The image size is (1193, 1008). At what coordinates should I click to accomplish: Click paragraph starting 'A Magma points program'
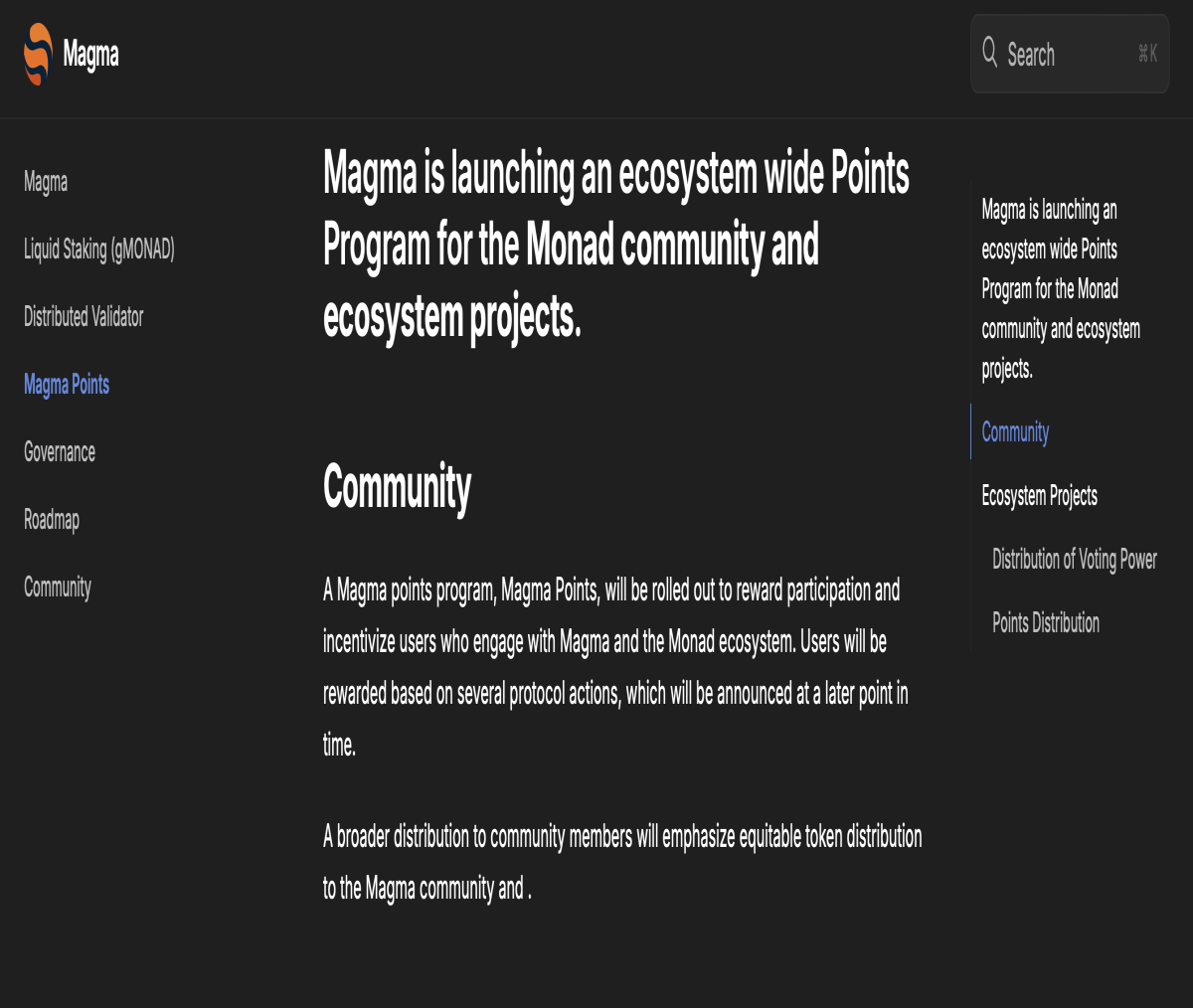pyautogui.click(x=616, y=667)
